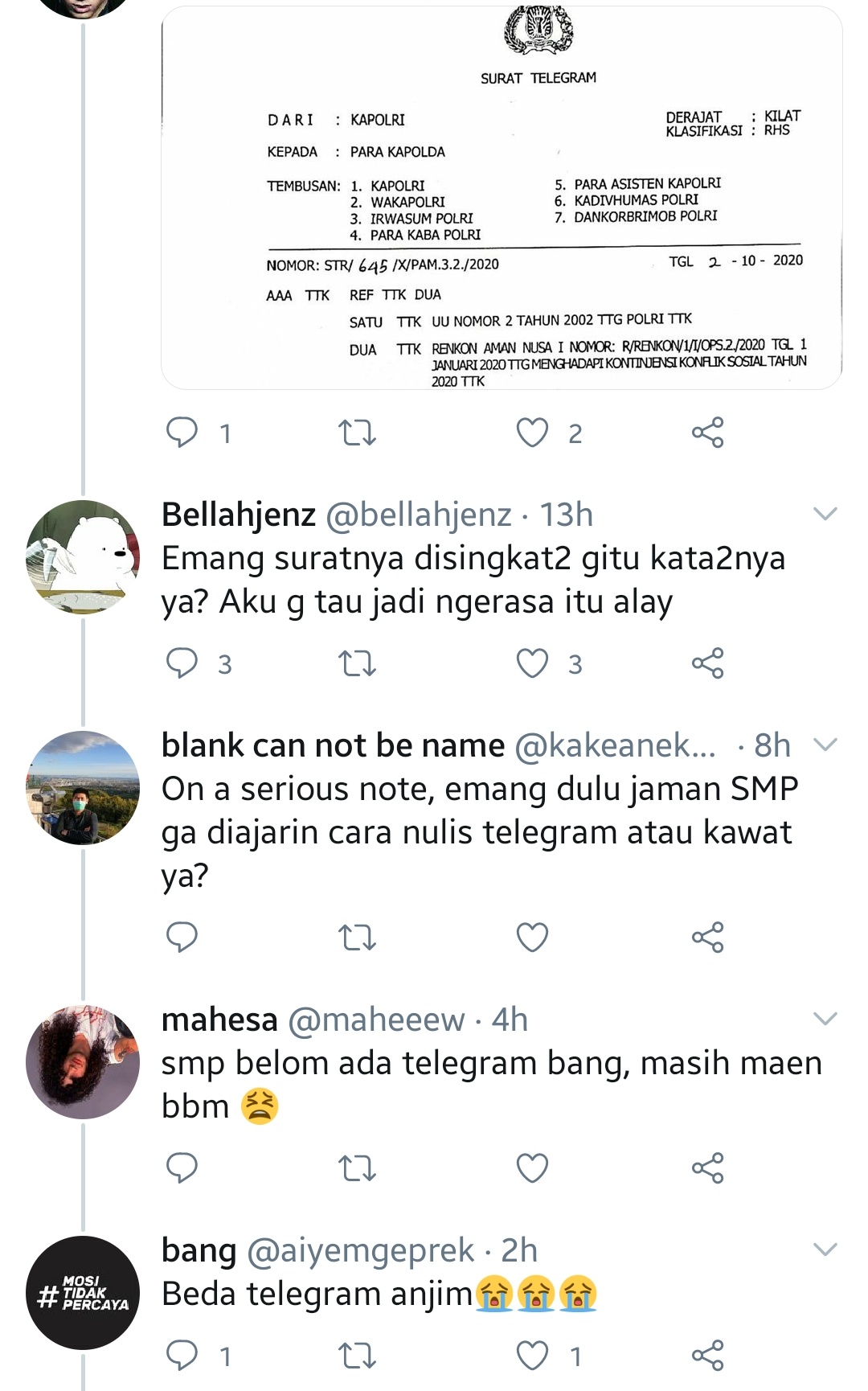Like bang's 'Beda telegram anjim' tweet
This screenshot has width=868, height=1391.
click(532, 1356)
